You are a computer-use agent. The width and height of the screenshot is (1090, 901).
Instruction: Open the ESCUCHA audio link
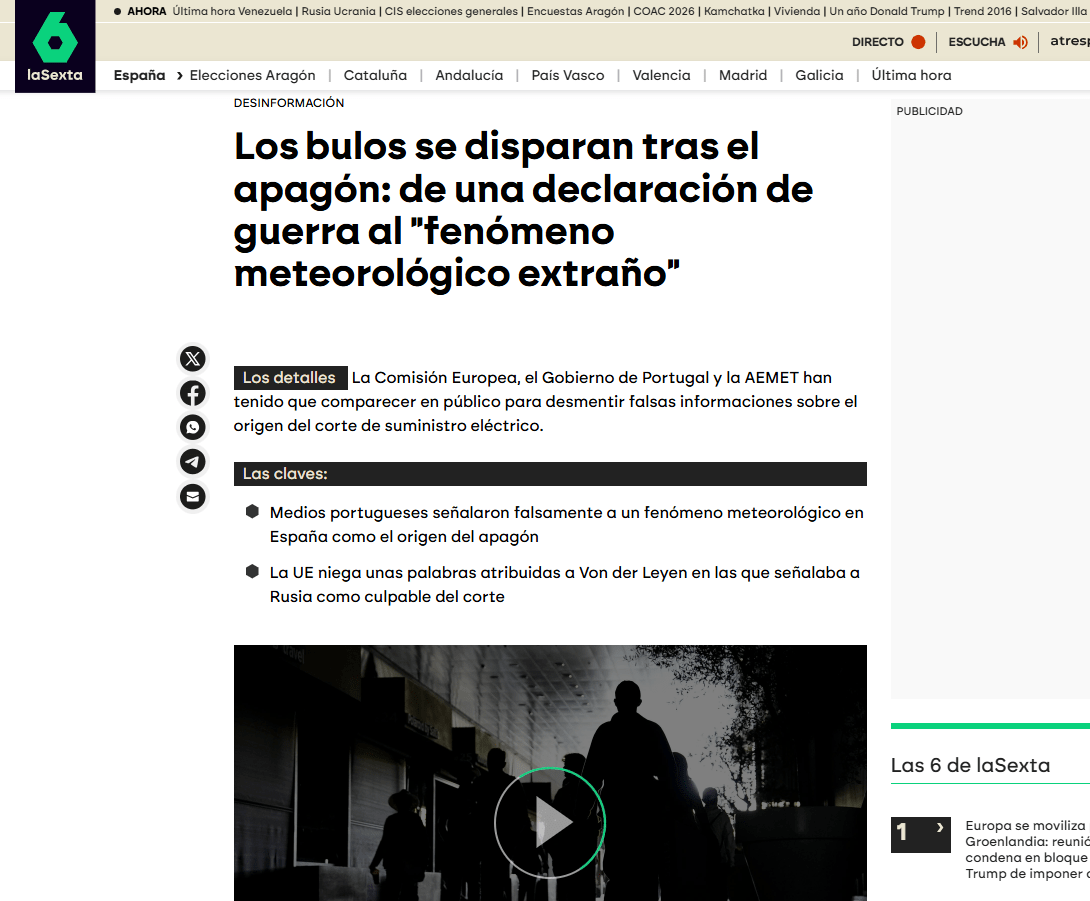click(988, 42)
